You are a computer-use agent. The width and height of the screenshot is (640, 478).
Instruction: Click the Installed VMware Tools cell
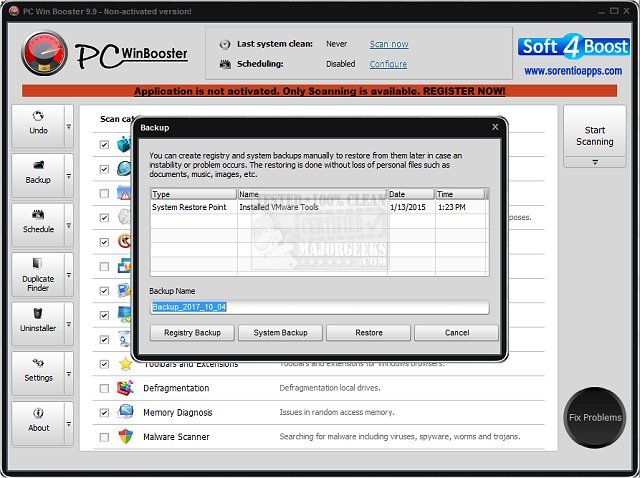click(279, 207)
